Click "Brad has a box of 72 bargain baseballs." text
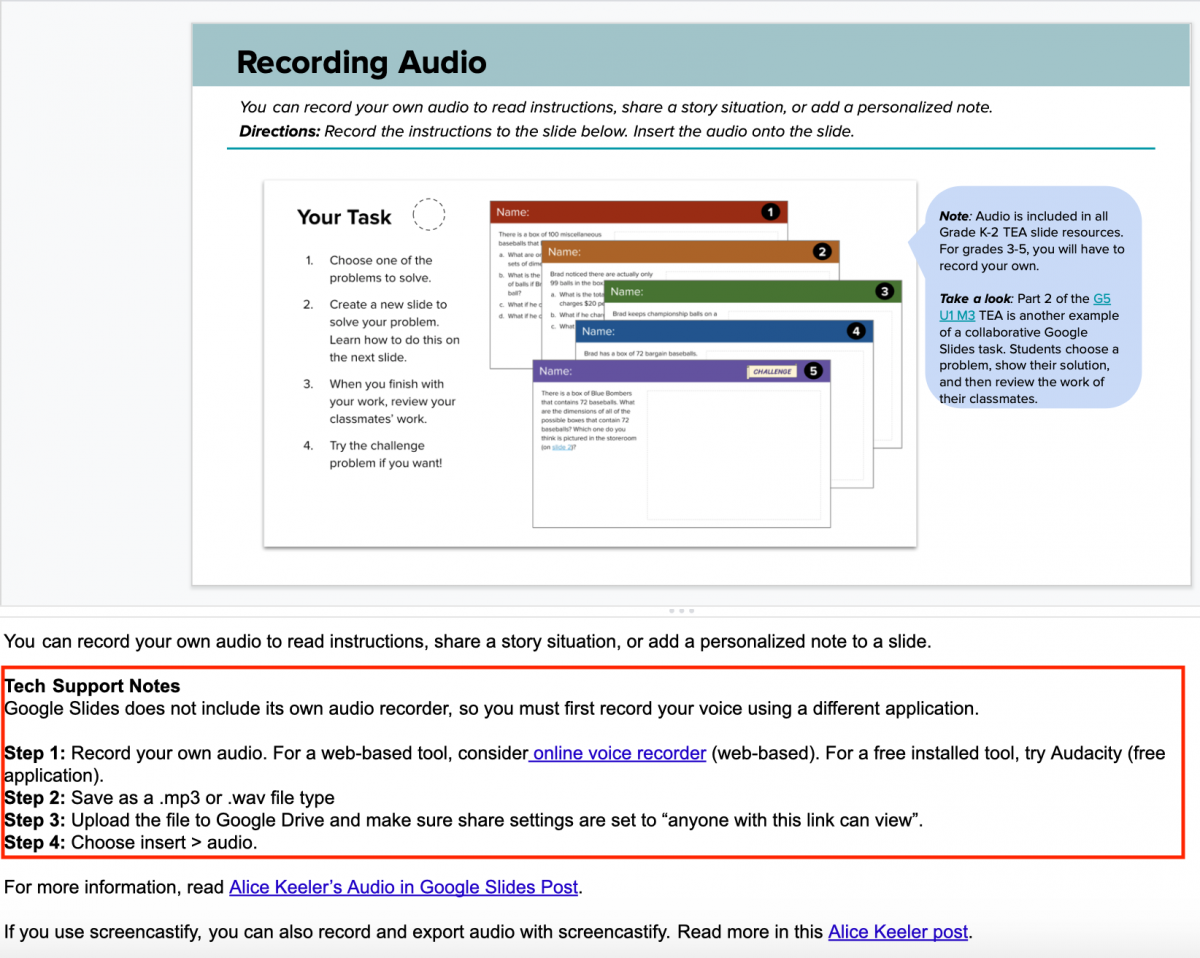The height and width of the screenshot is (958, 1200). pos(640,354)
